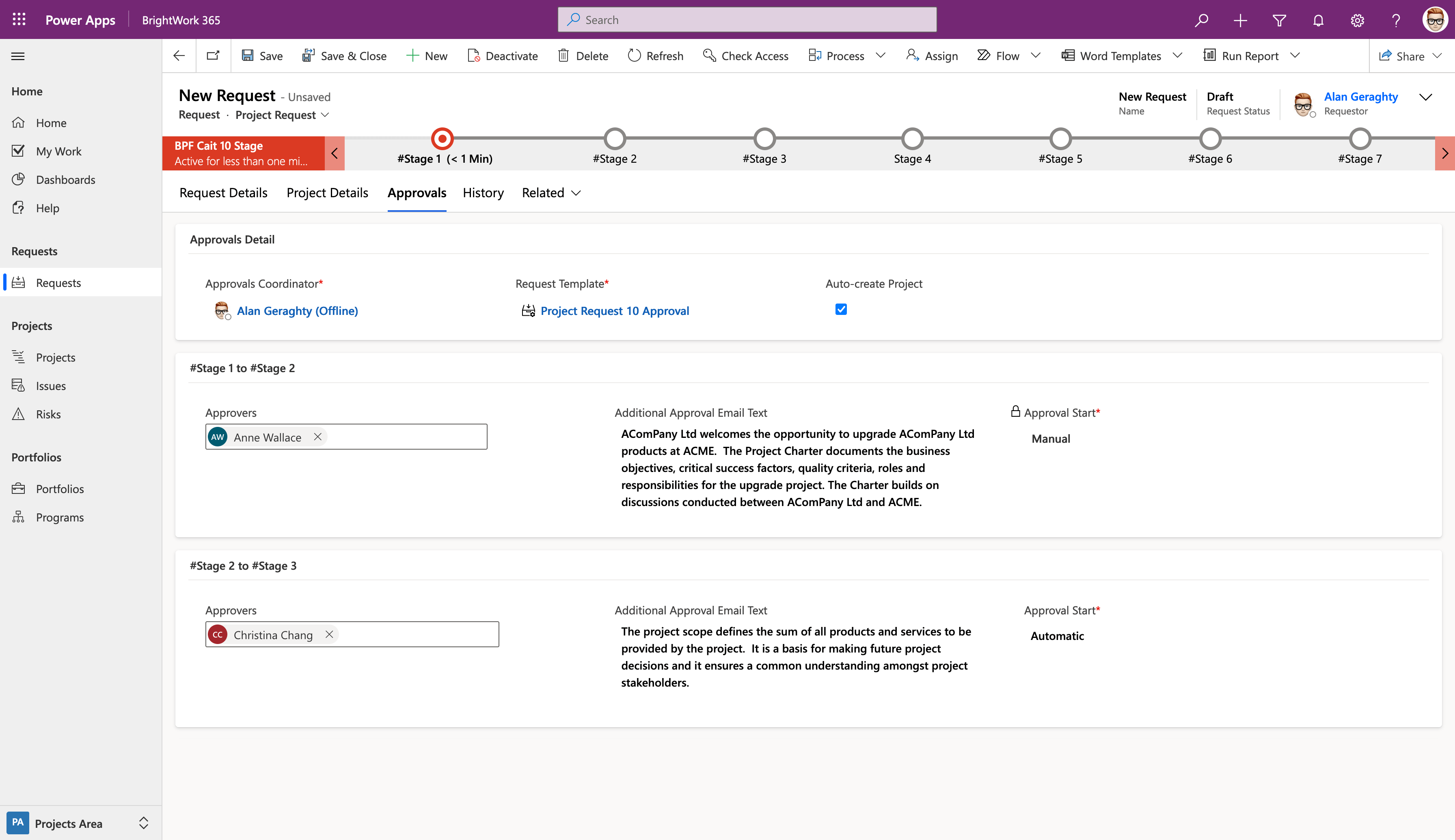1455x840 pixels.
Task: Select Stage 4 marker
Action: 913,138
